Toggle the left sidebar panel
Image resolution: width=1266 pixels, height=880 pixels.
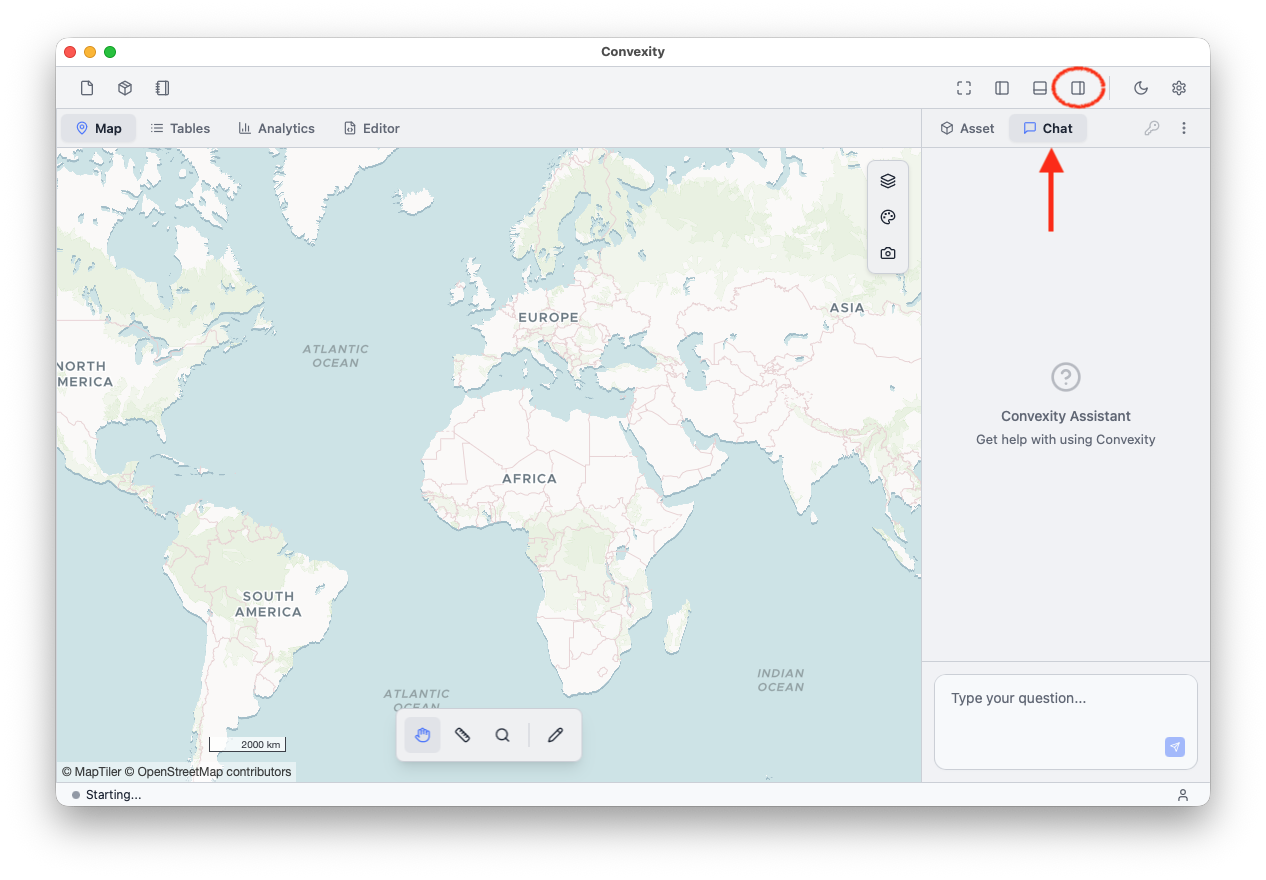click(1002, 88)
